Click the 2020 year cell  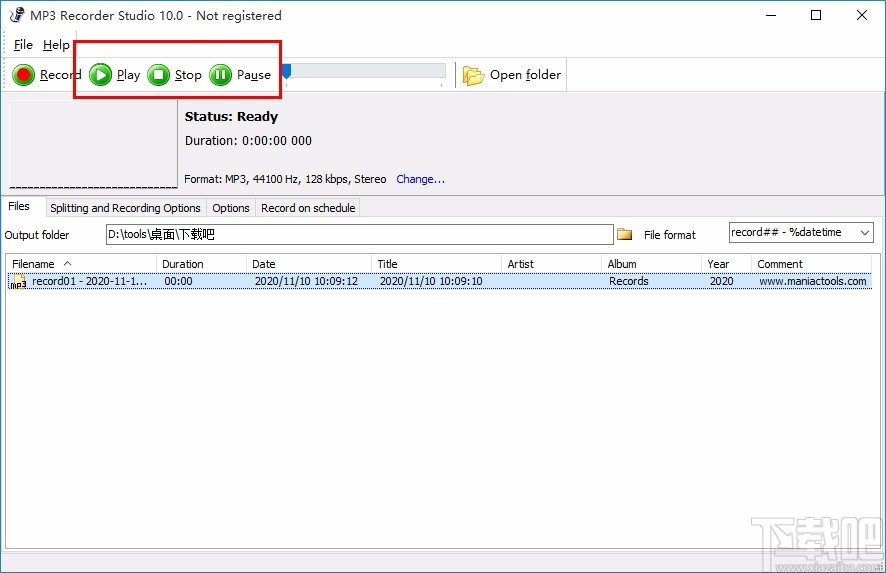click(x=722, y=281)
